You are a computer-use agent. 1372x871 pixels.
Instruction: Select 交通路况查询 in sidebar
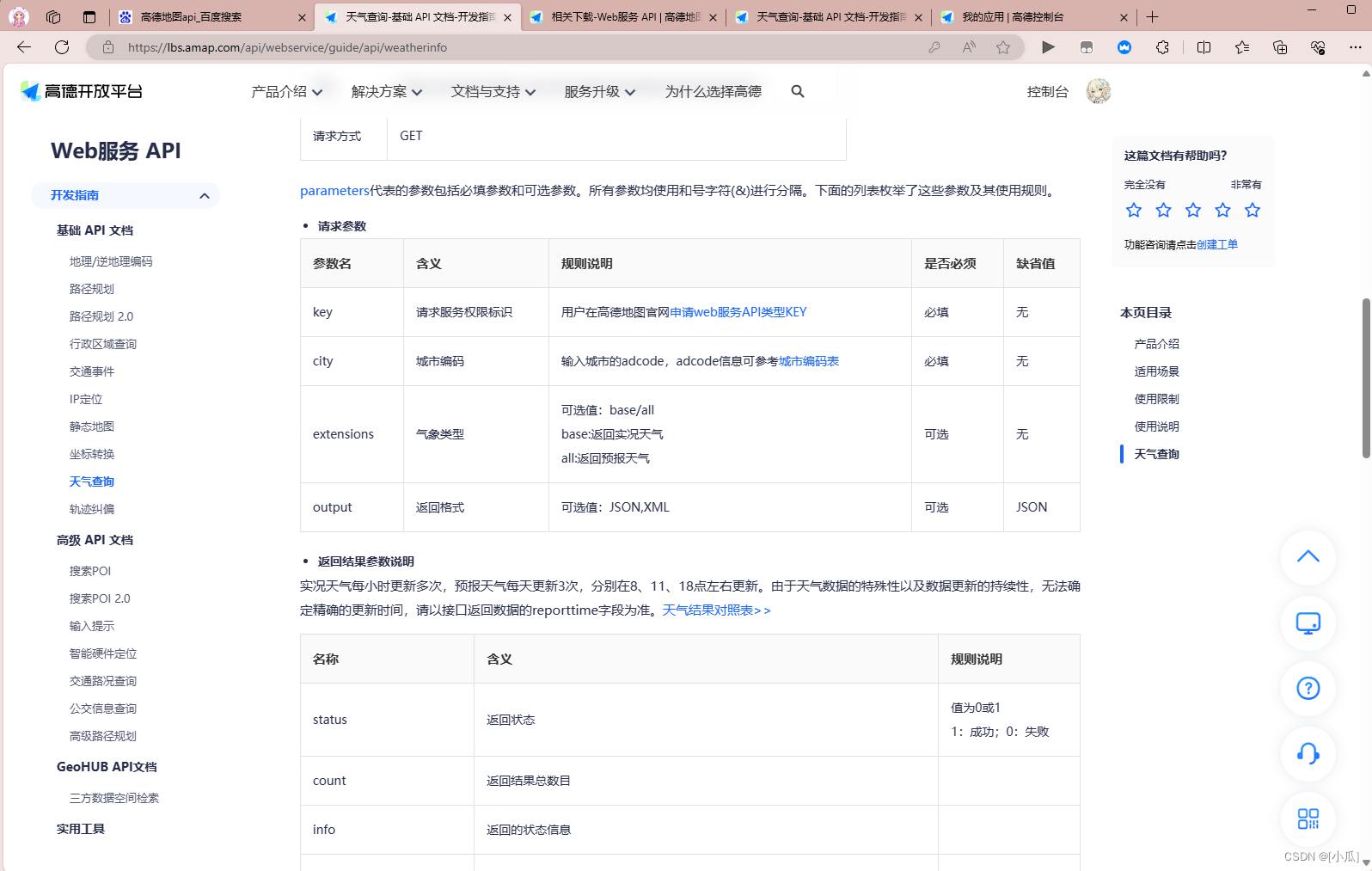pos(103,681)
